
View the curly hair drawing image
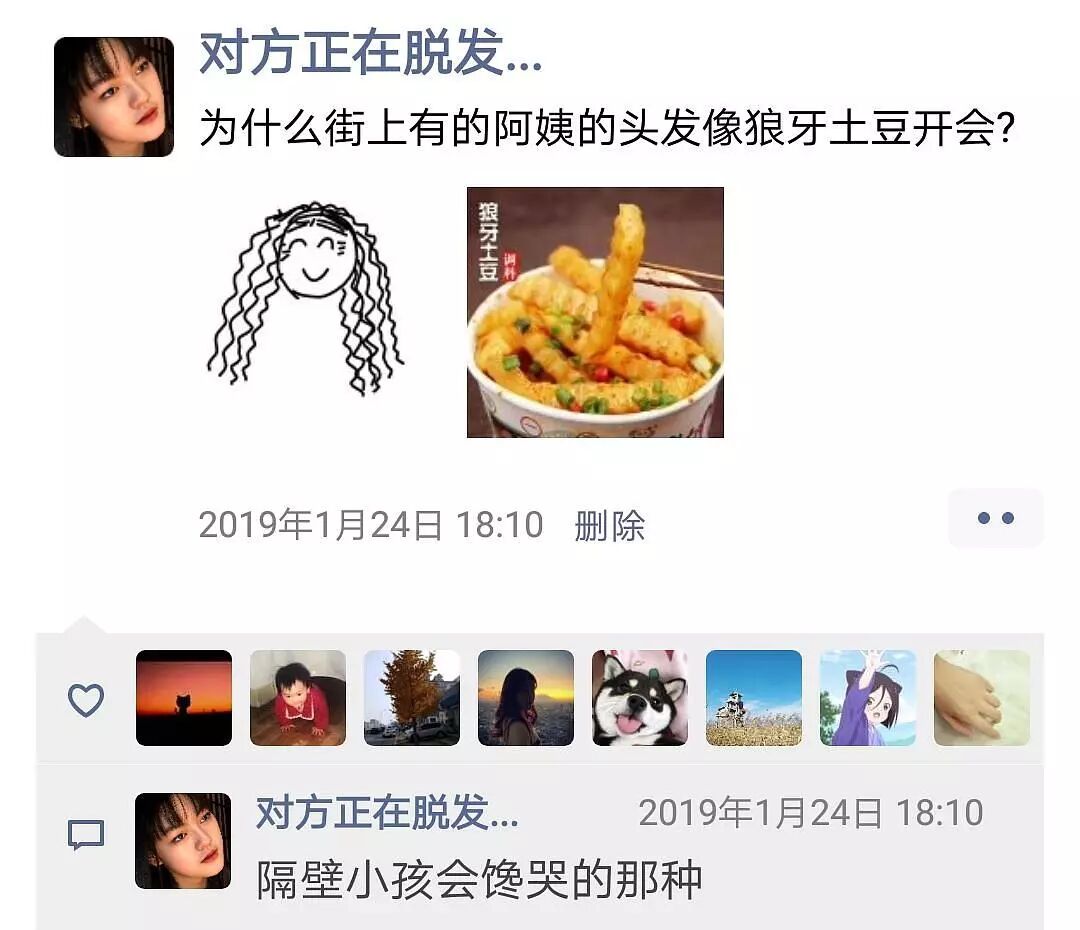coord(307,298)
